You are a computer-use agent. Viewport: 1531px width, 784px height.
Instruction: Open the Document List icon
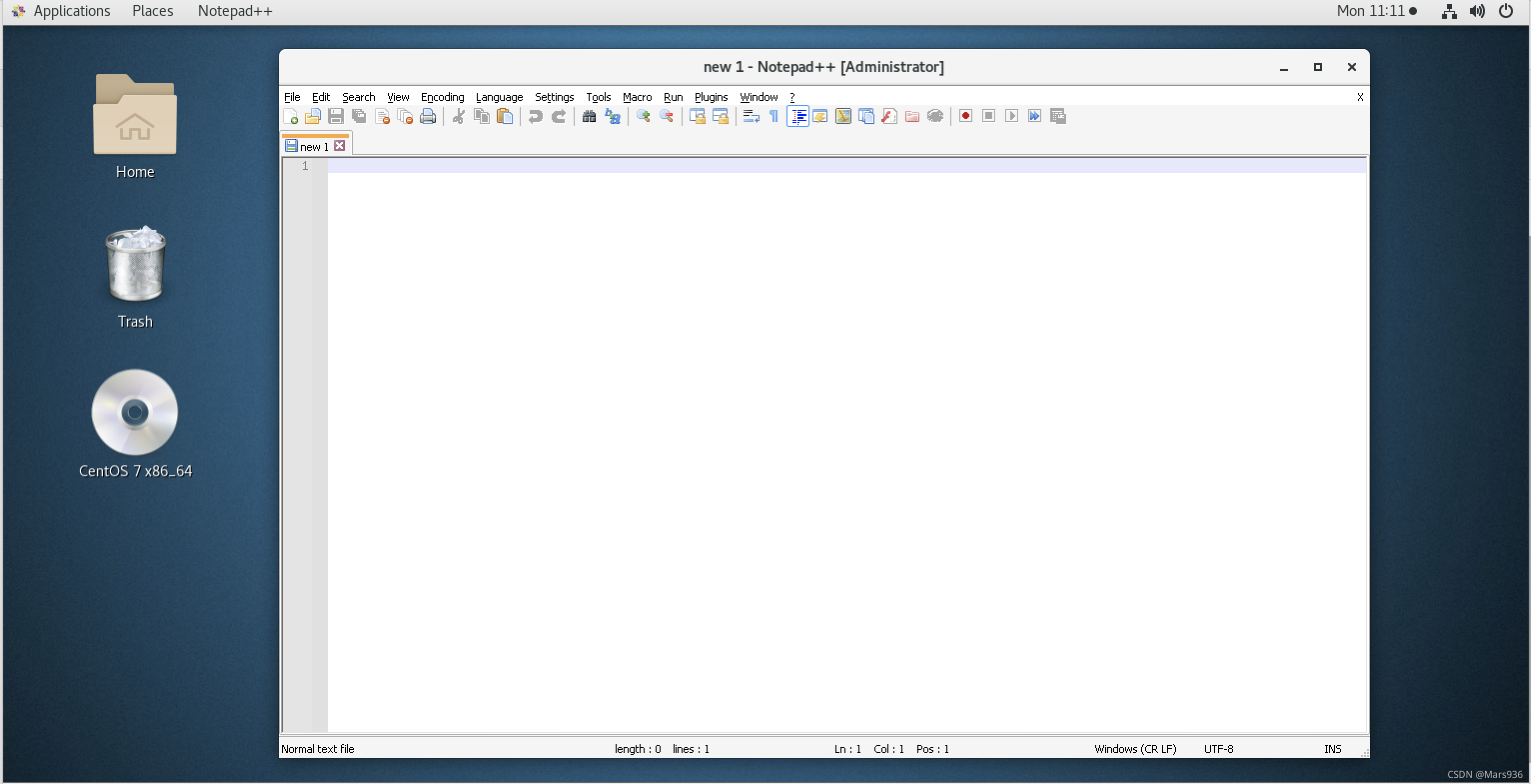coord(866,116)
